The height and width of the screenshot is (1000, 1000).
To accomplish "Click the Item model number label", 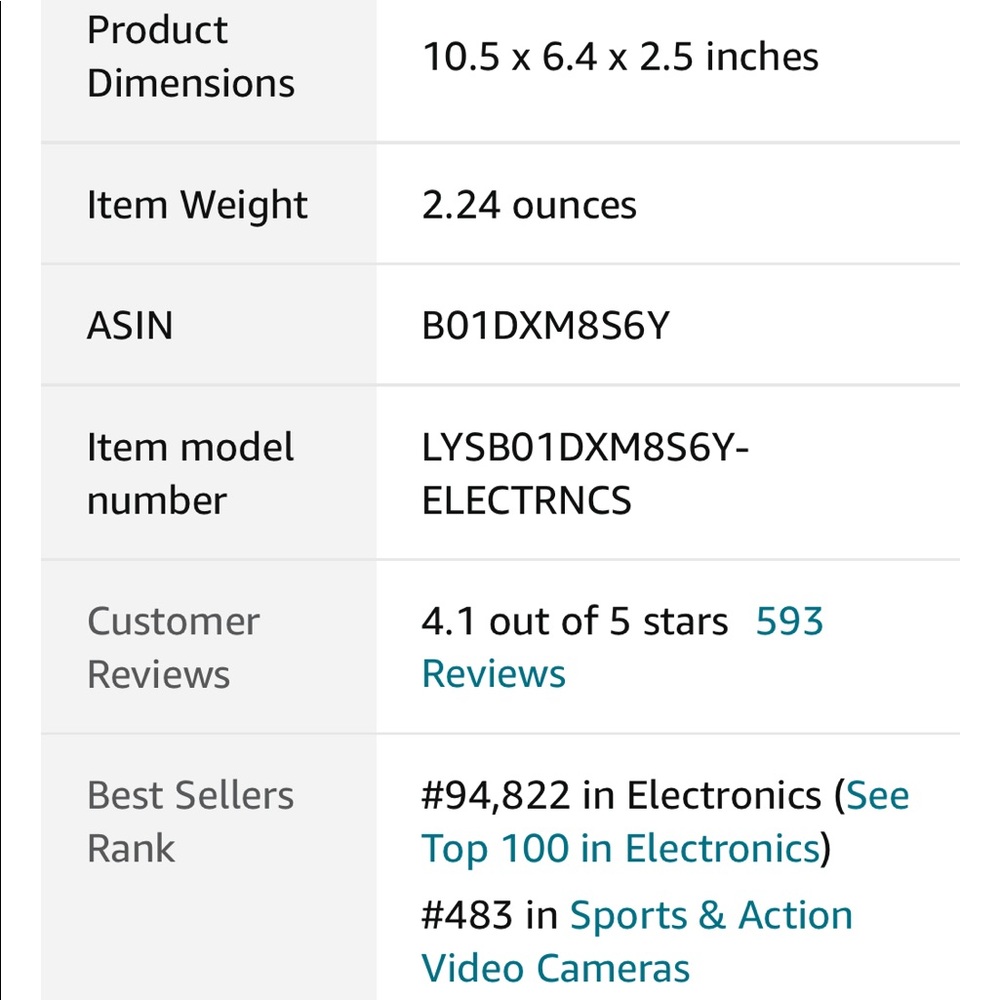I will (190, 473).
